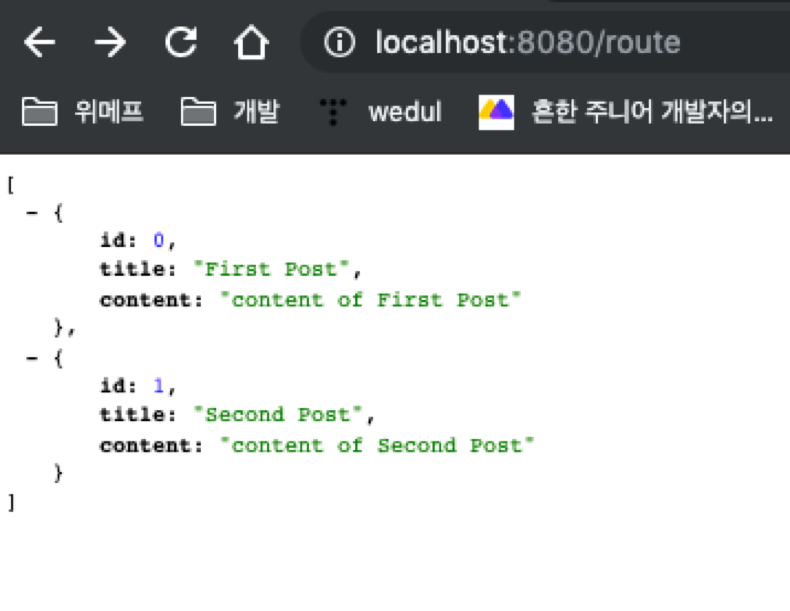Select the id value 1
Screen dimensions: 790x611
click(159, 386)
